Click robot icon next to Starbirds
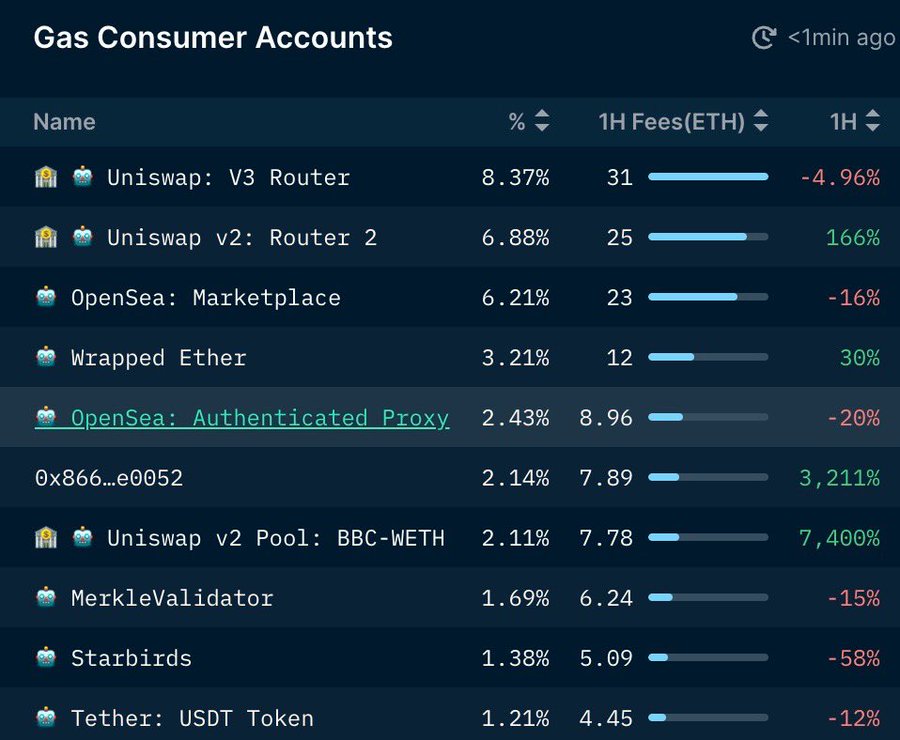Screen dimensions: 900x740 pyautogui.click(x=46, y=658)
